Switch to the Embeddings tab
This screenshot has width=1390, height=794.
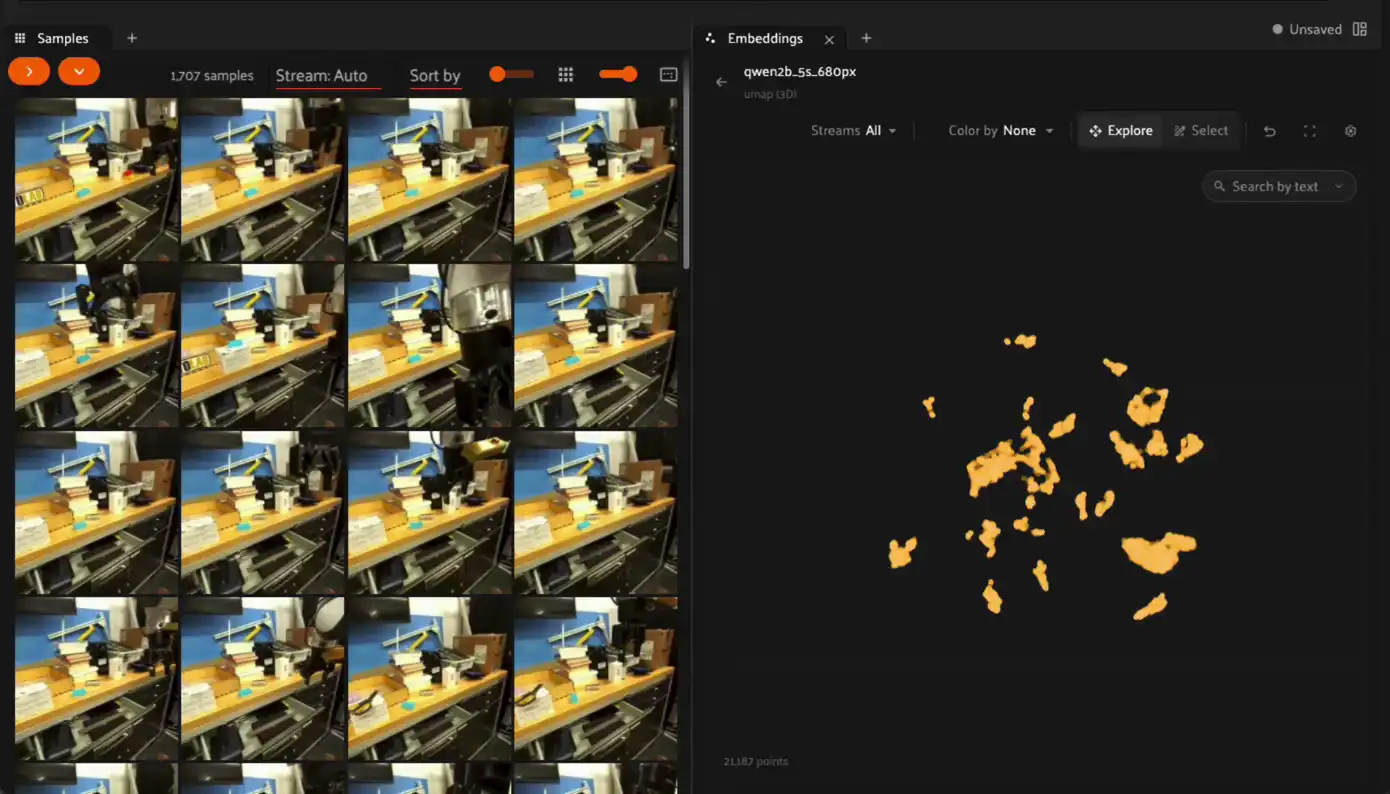[765, 38]
